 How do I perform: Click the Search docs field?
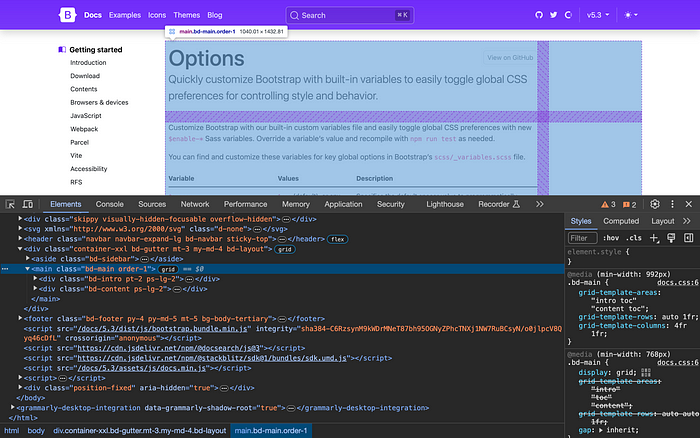[350, 15]
